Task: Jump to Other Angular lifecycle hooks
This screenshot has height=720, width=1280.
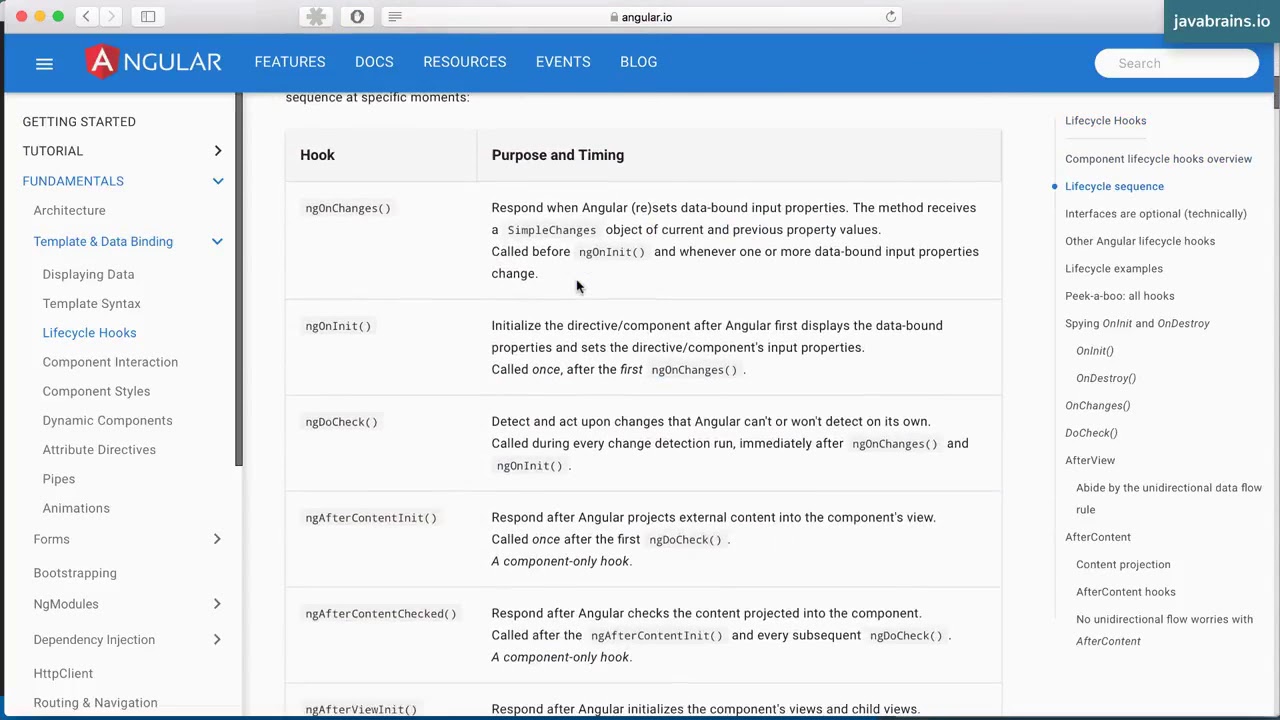Action: click(x=1140, y=241)
